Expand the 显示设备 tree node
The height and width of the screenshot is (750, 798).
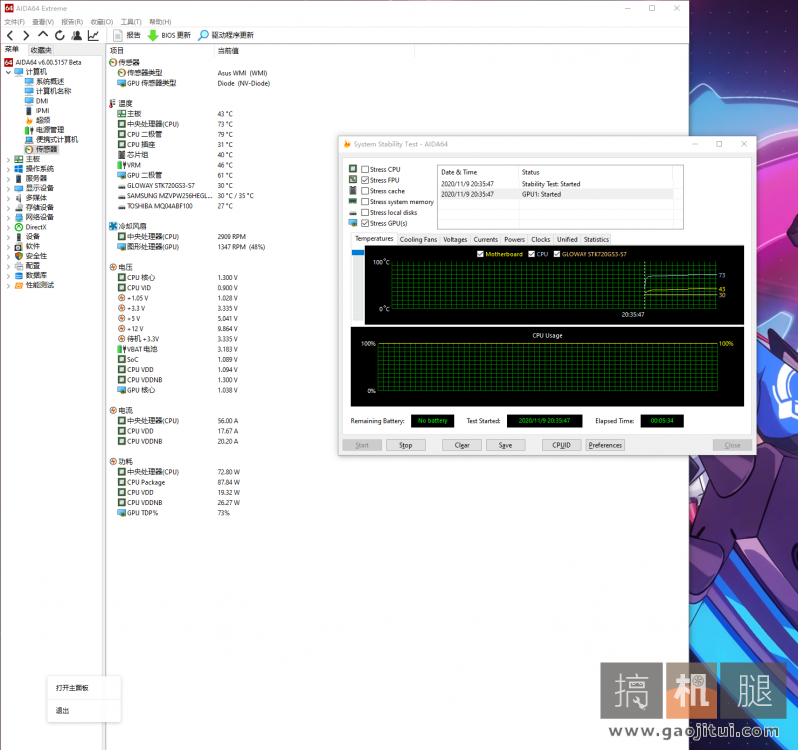(8, 188)
